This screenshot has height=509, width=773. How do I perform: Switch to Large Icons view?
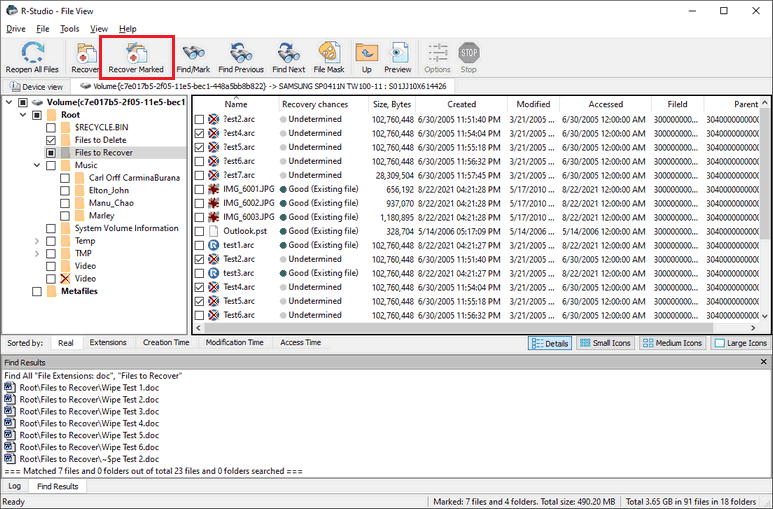(x=740, y=343)
